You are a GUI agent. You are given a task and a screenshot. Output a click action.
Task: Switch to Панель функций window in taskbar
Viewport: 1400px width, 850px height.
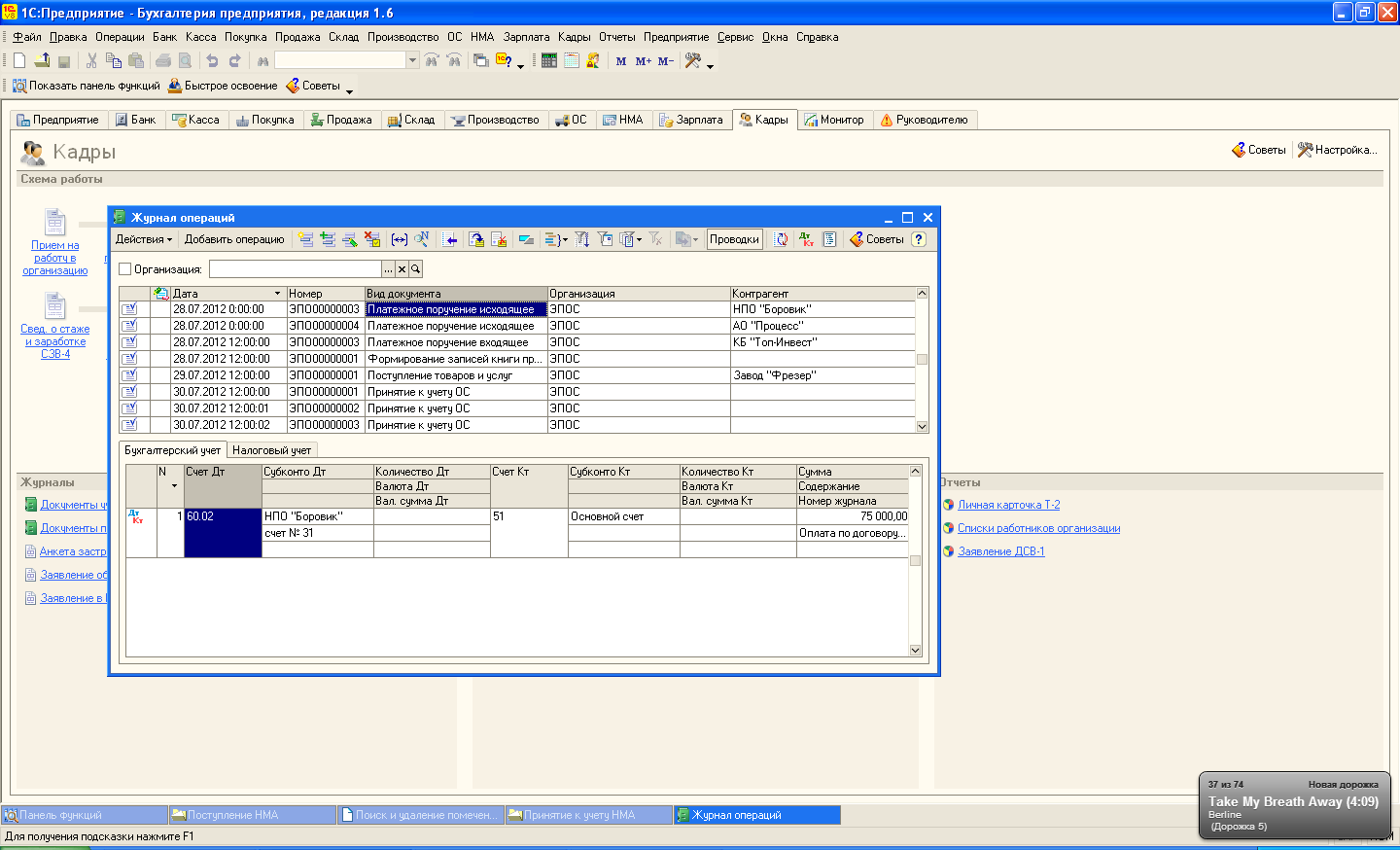click(x=85, y=815)
